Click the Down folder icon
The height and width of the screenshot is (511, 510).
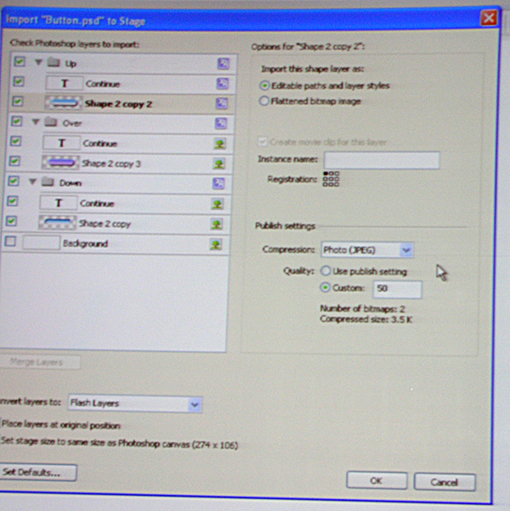coord(48,182)
